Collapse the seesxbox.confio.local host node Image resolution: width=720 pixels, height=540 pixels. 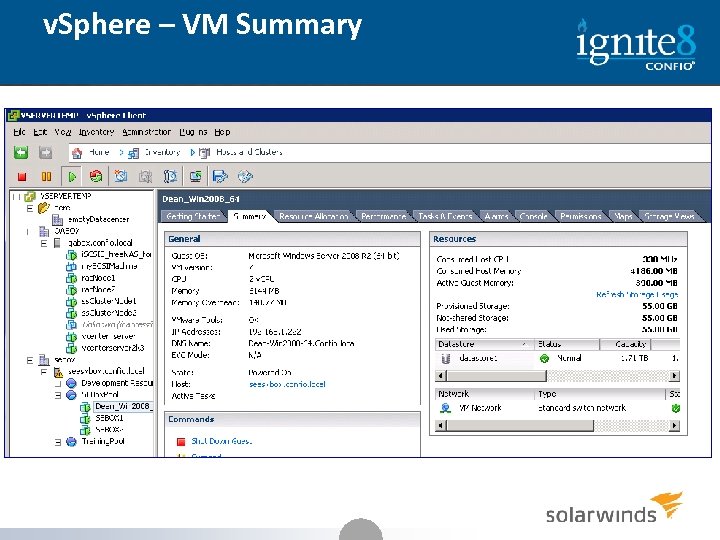click(44, 371)
